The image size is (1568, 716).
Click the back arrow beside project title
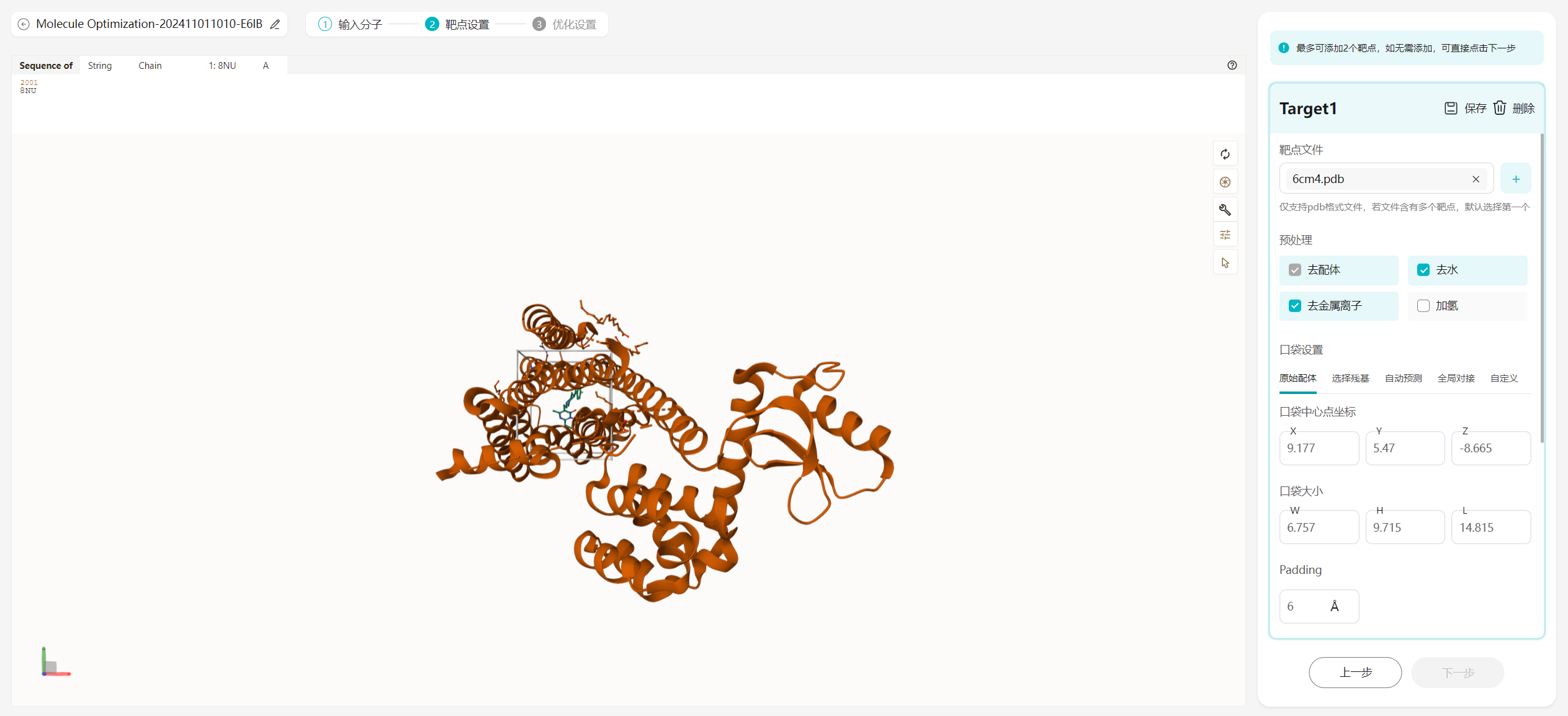point(24,24)
